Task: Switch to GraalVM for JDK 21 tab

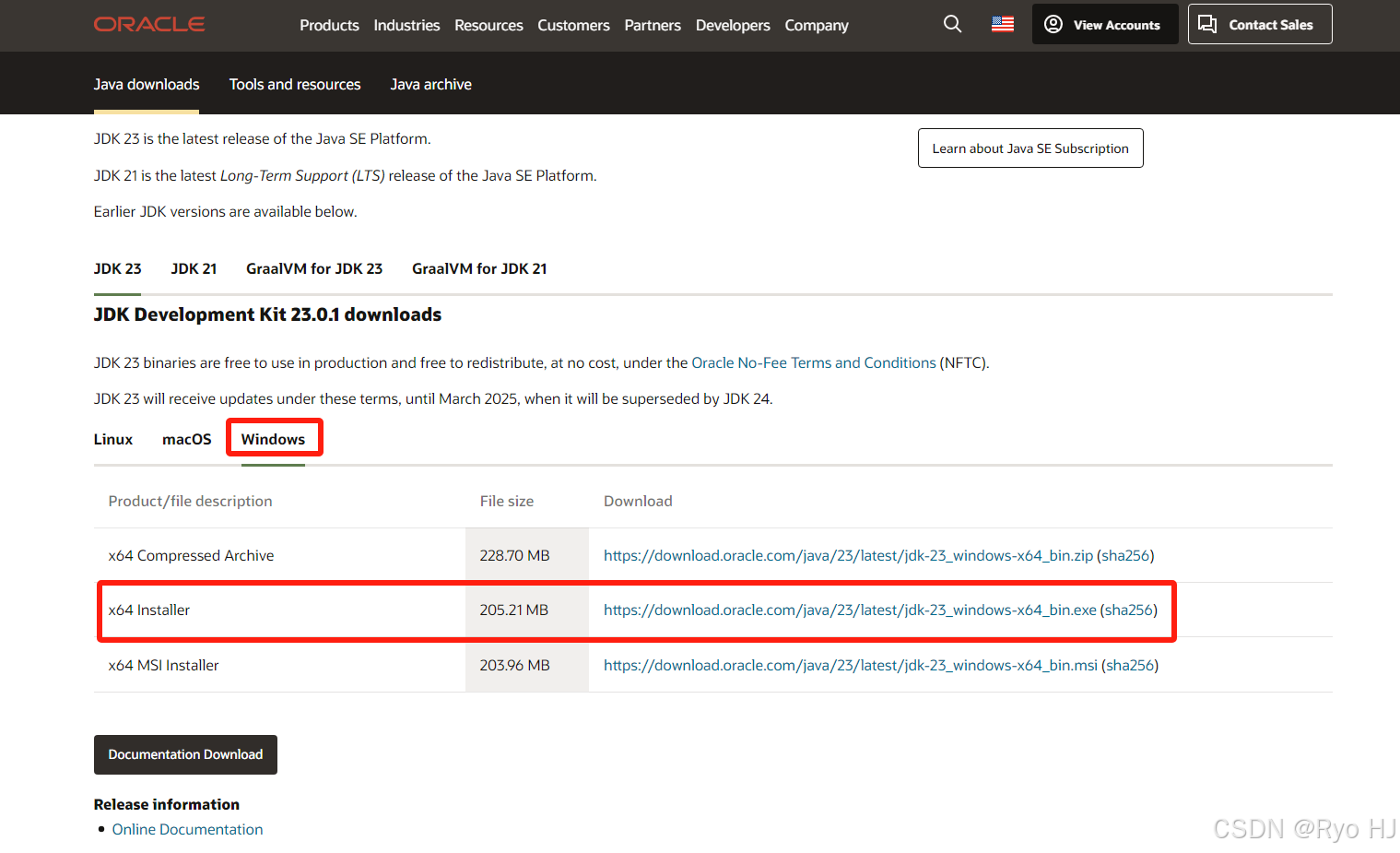Action: (x=479, y=268)
